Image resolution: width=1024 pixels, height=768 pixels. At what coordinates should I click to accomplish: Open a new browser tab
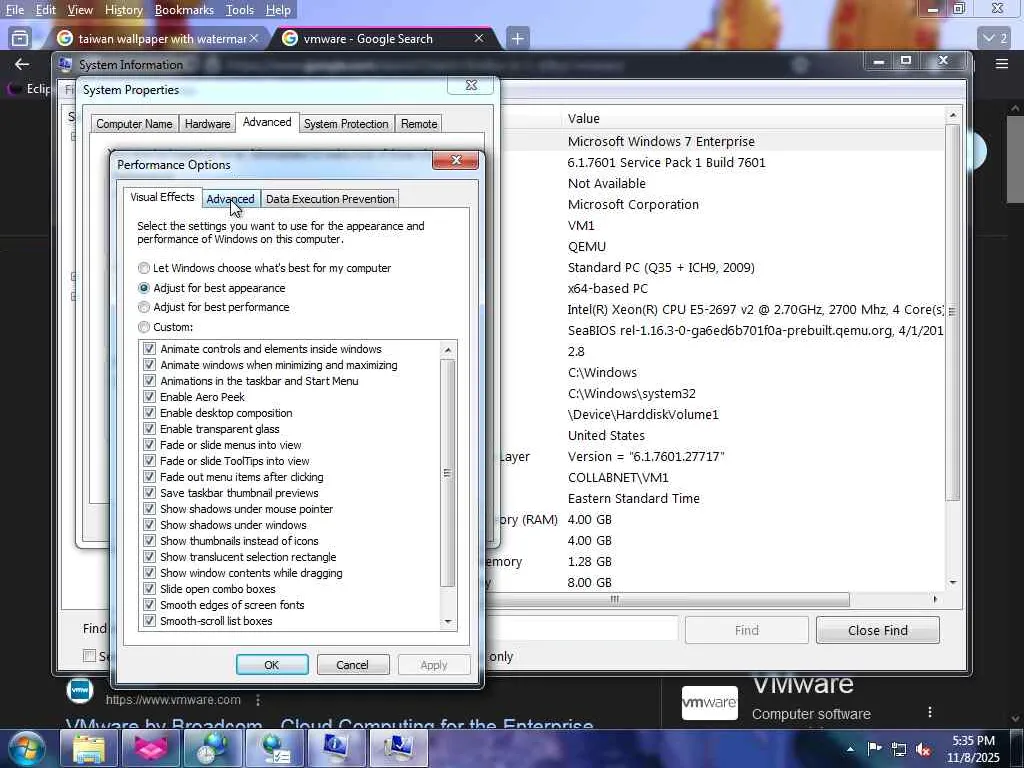[517, 39]
